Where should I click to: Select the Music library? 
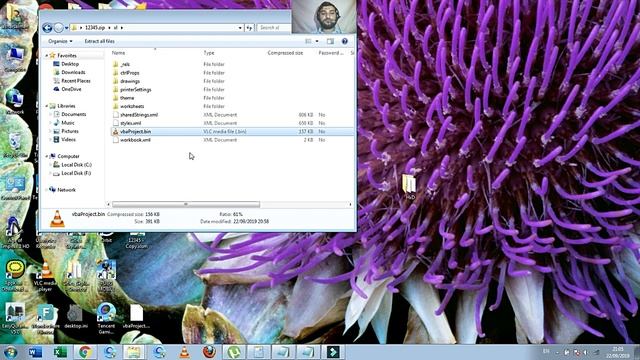pyautogui.click(x=68, y=123)
